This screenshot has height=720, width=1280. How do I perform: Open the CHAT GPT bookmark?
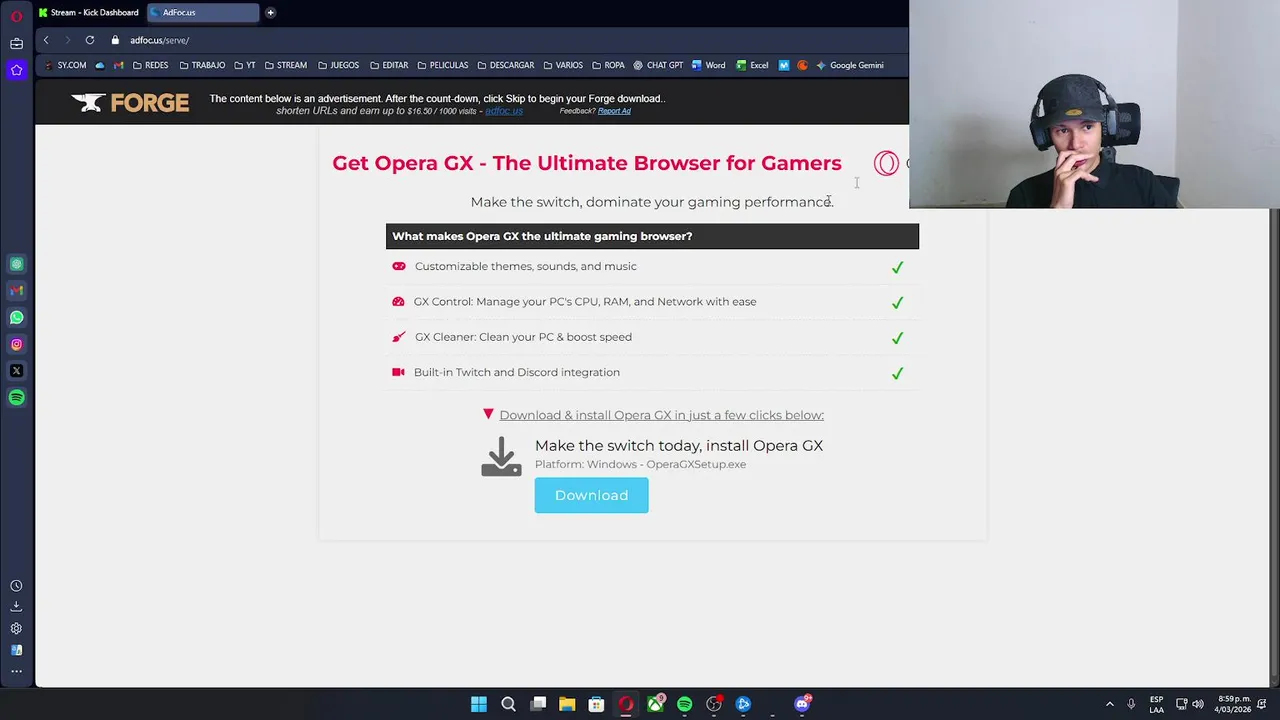[x=658, y=65]
